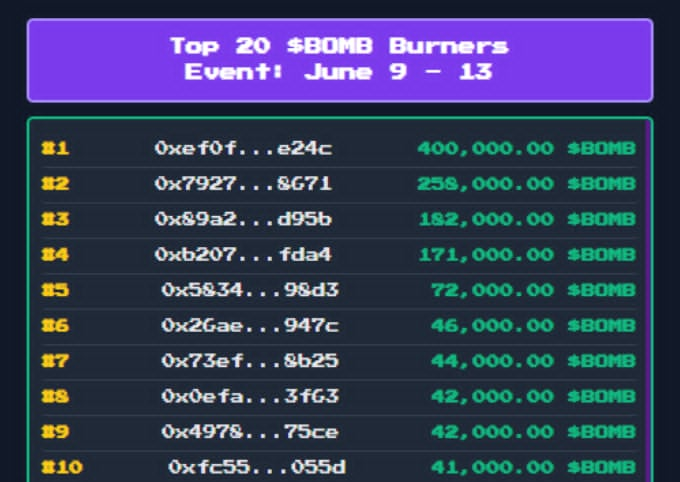This screenshot has height=482, width=680.
Task: Click address 0x73ef...8b25
Action: [250, 361]
